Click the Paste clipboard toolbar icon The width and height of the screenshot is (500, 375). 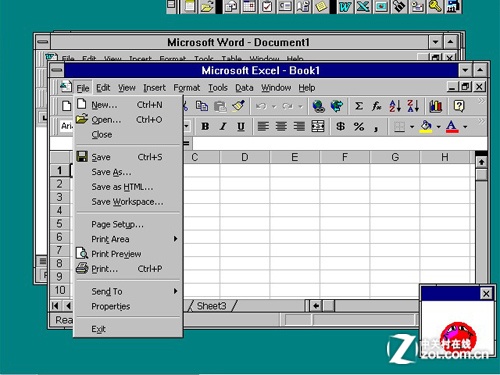220,106
